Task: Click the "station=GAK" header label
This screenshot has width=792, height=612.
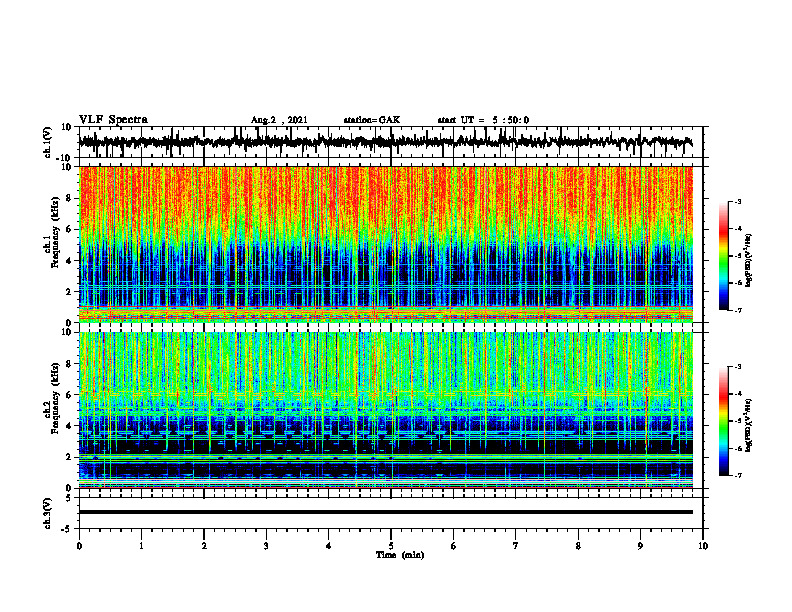Action: [372, 120]
